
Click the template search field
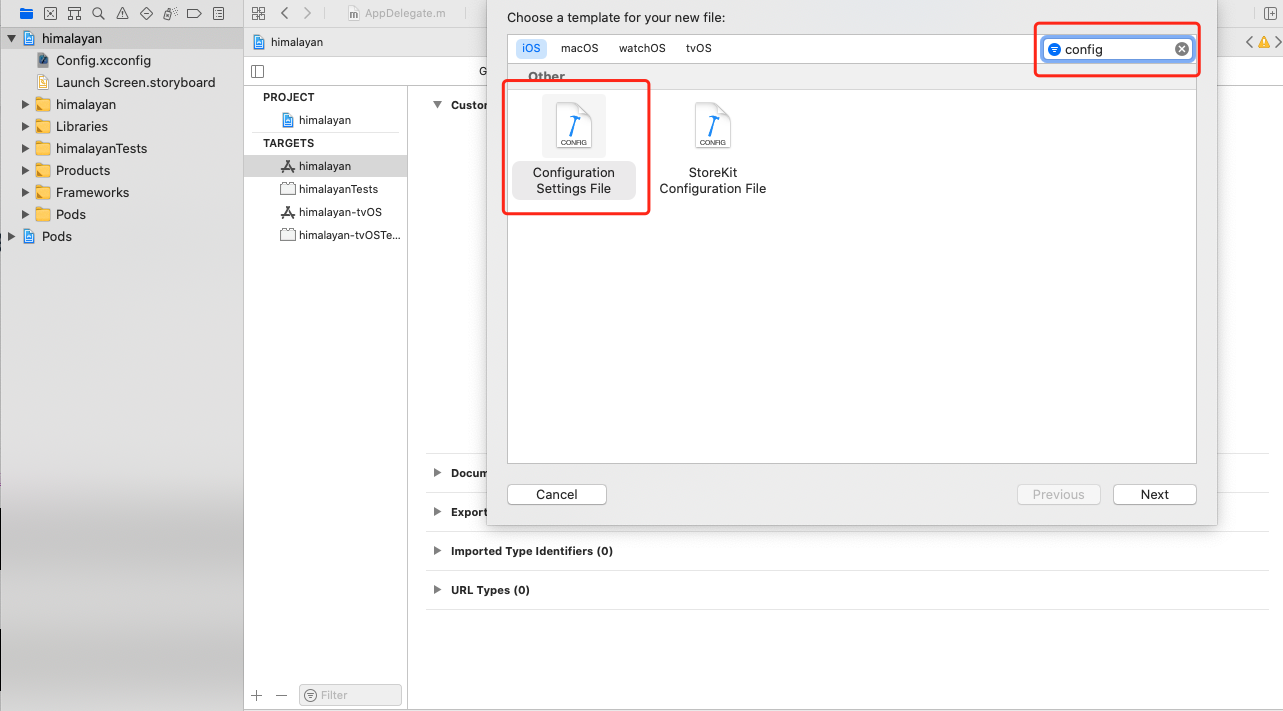(x=1118, y=49)
